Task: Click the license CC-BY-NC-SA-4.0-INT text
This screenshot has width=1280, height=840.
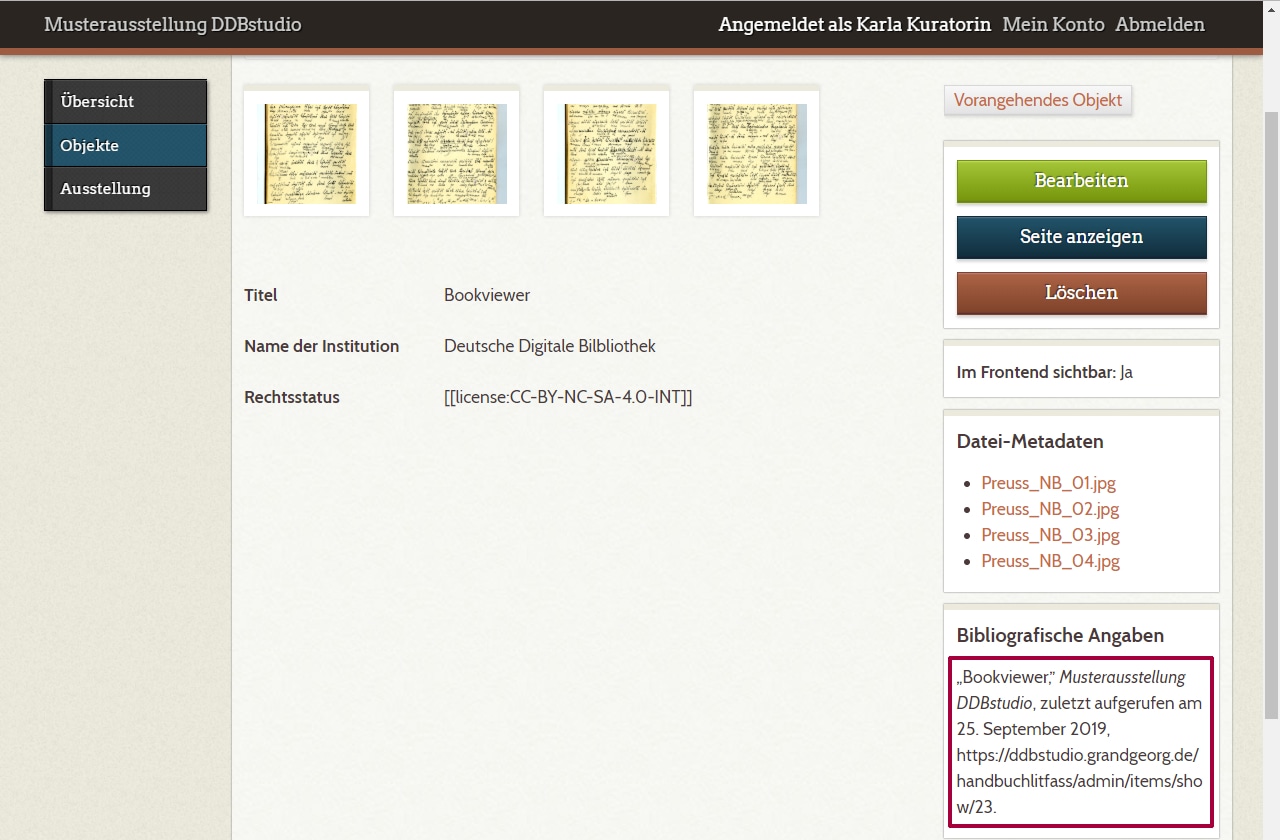Action: point(568,397)
